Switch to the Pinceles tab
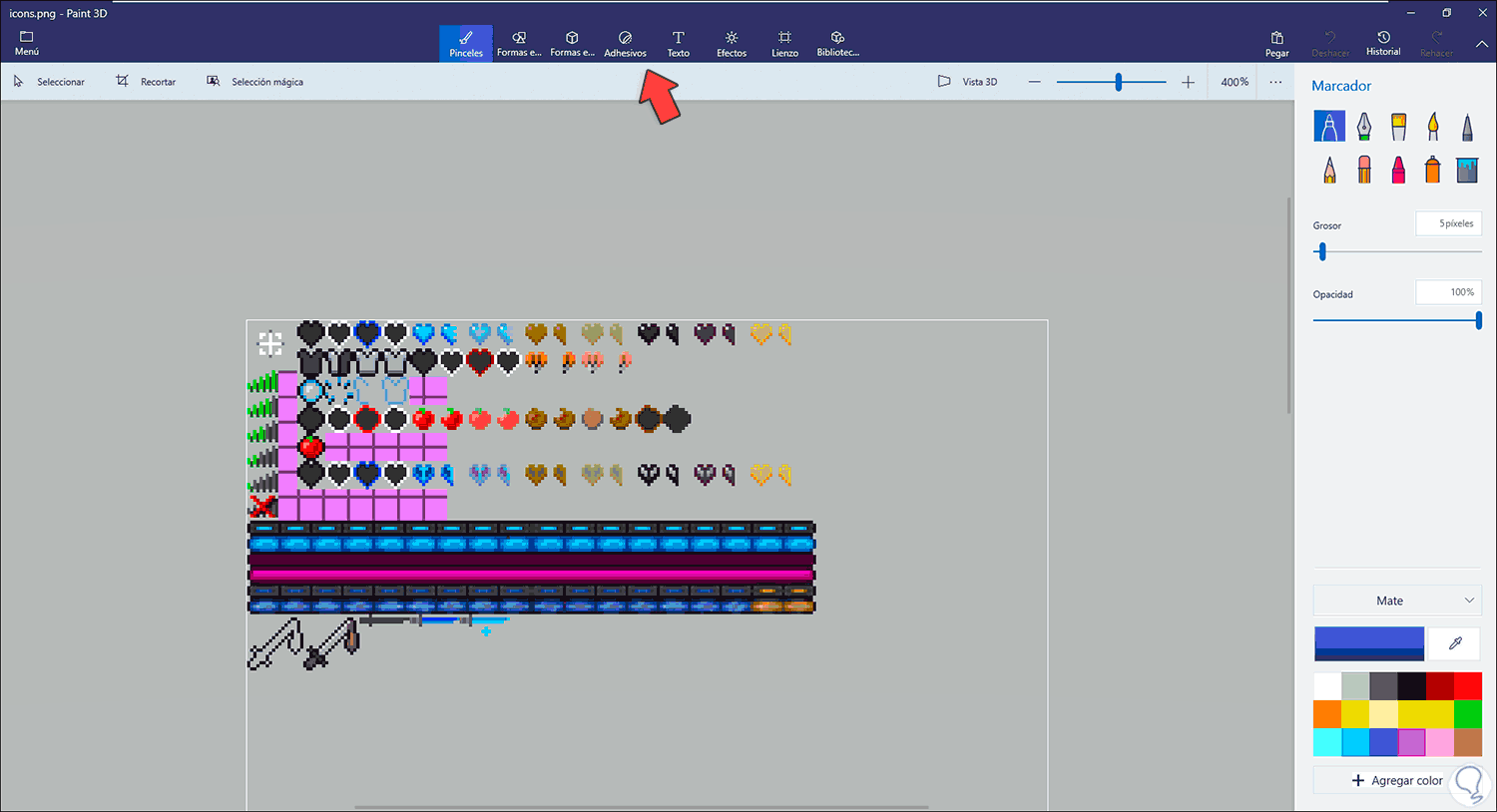 tap(466, 44)
